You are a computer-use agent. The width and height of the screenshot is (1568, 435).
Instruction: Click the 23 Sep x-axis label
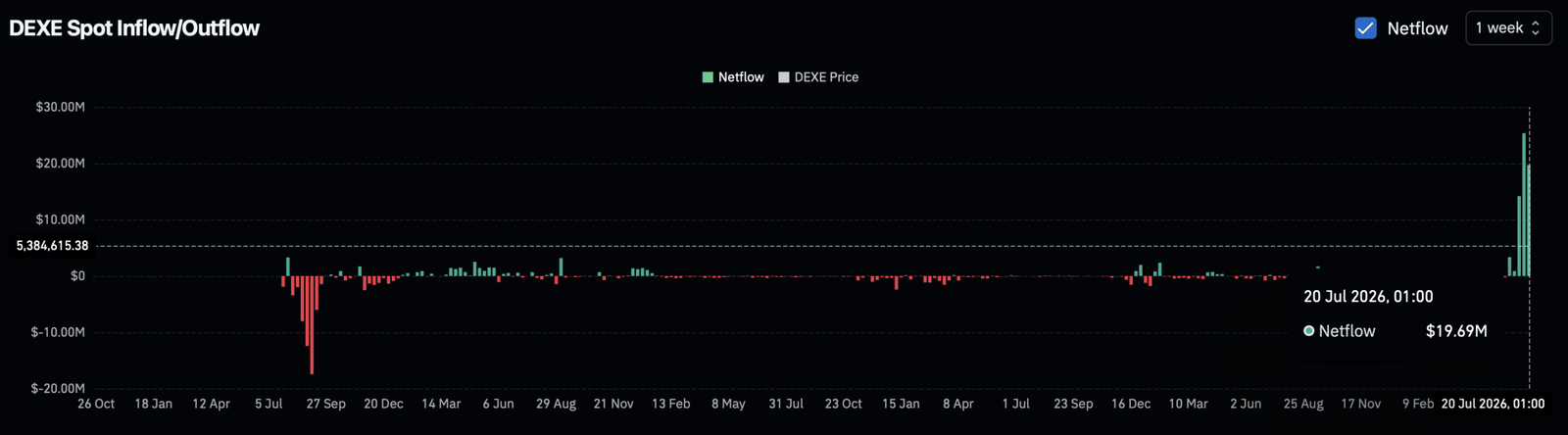pyautogui.click(x=1073, y=404)
